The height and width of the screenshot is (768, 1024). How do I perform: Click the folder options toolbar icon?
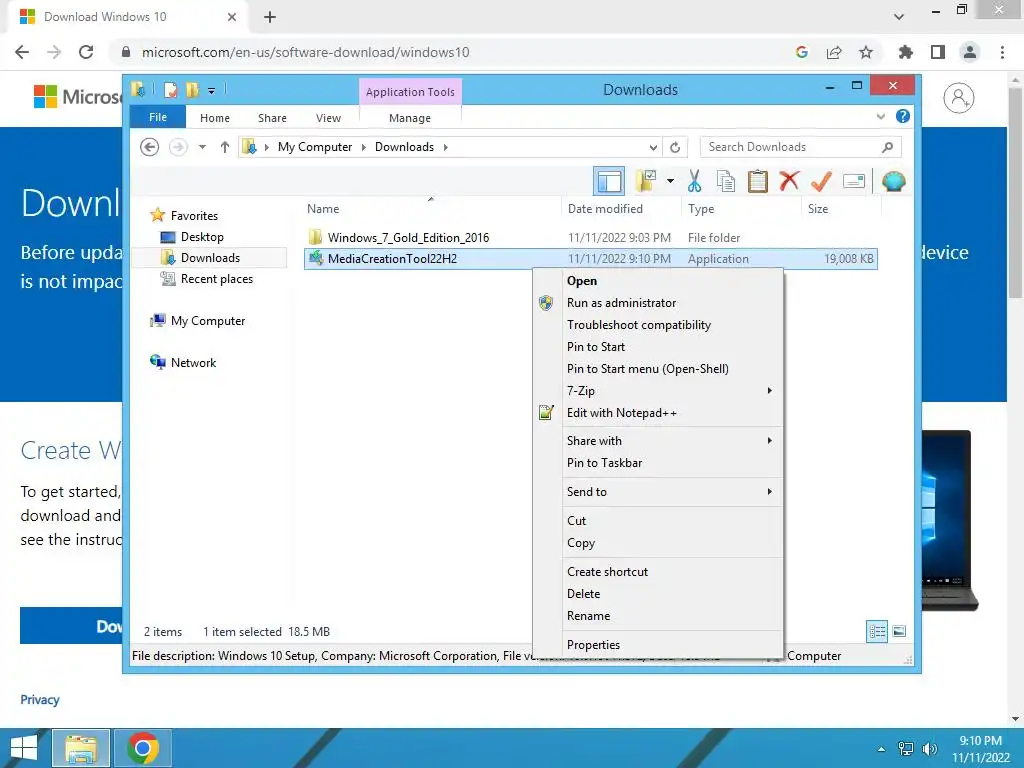[647, 181]
